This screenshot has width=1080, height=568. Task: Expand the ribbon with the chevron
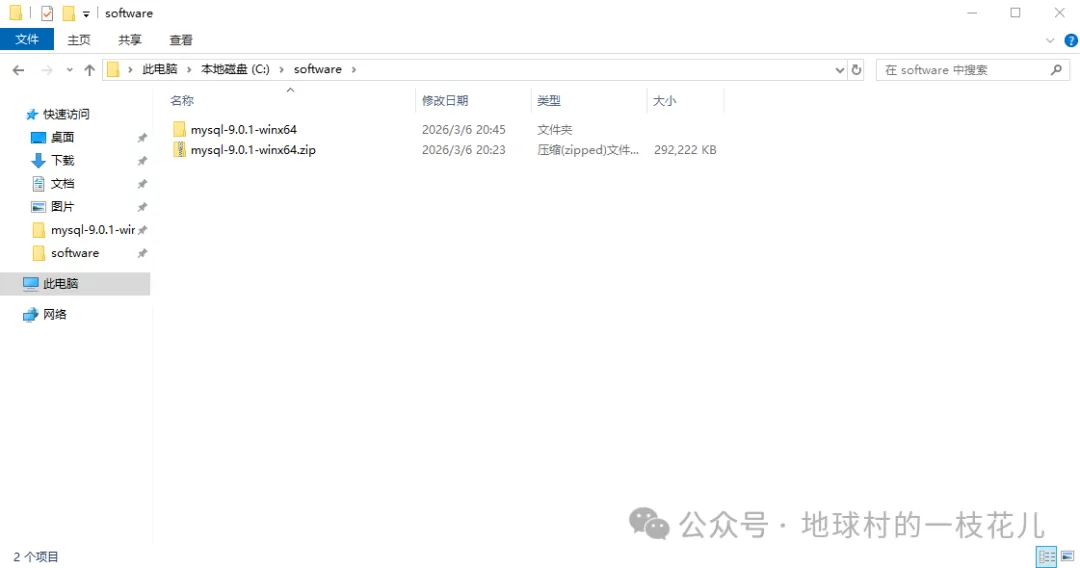click(1050, 41)
